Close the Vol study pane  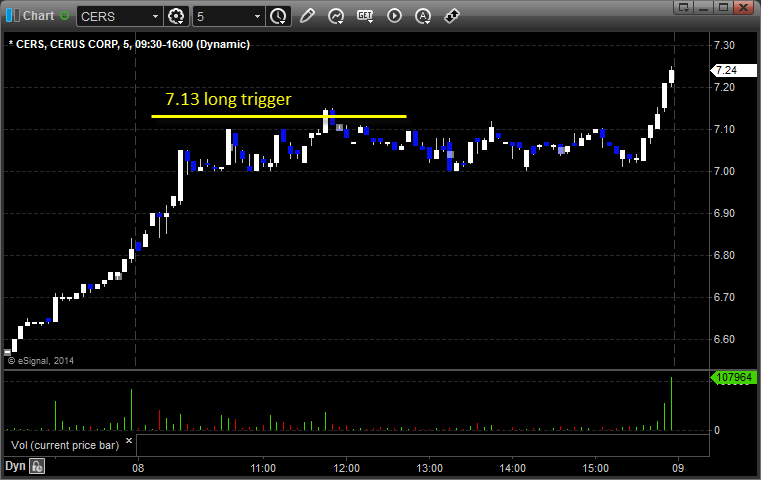tap(129, 441)
